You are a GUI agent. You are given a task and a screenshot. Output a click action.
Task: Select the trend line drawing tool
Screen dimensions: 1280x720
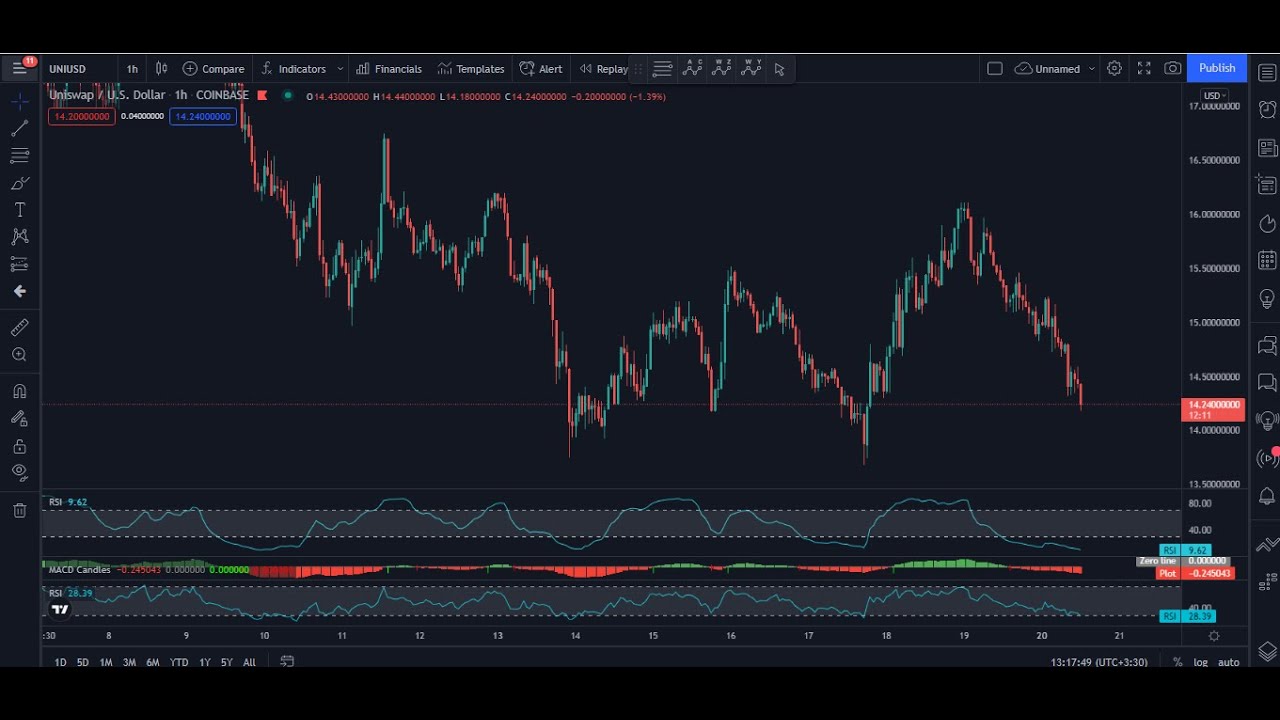pyautogui.click(x=19, y=129)
